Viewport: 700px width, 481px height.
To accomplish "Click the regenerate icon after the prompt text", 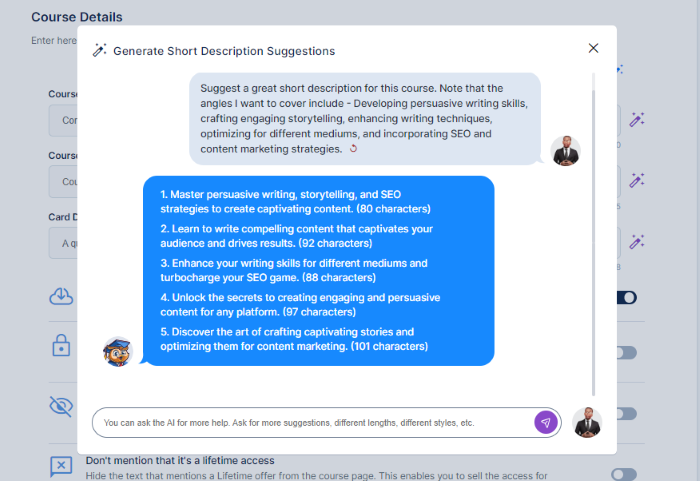I will [x=353, y=149].
